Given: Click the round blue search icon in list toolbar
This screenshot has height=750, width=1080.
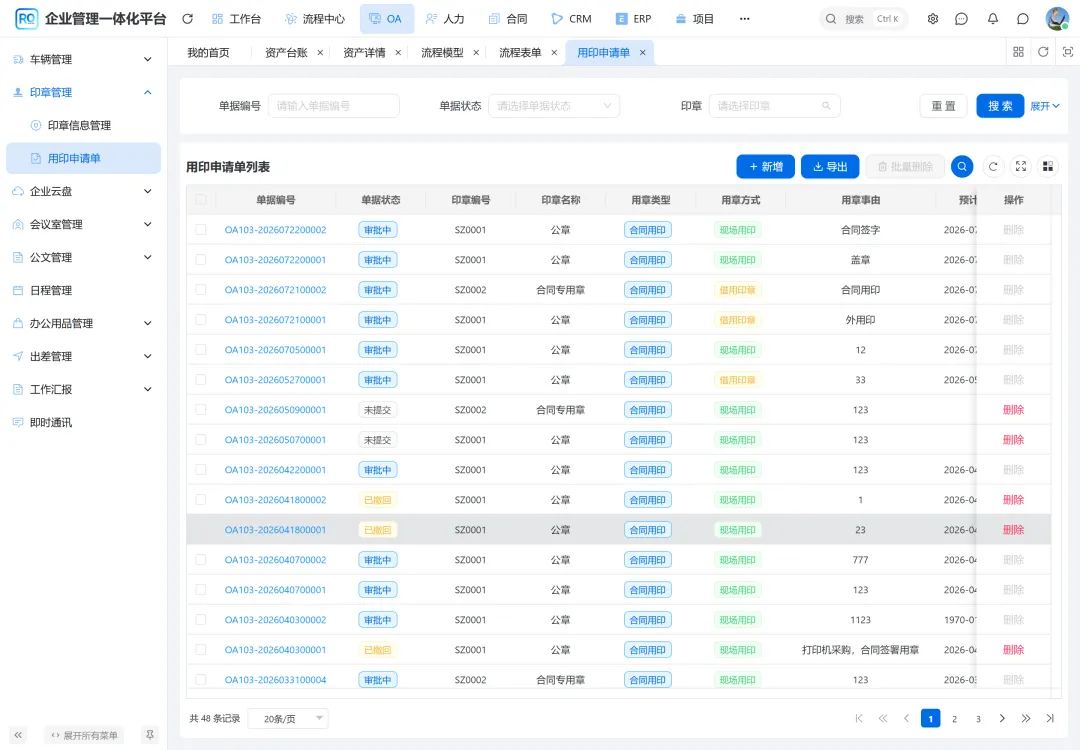Looking at the screenshot, I should pyautogui.click(x=962, y=166).
